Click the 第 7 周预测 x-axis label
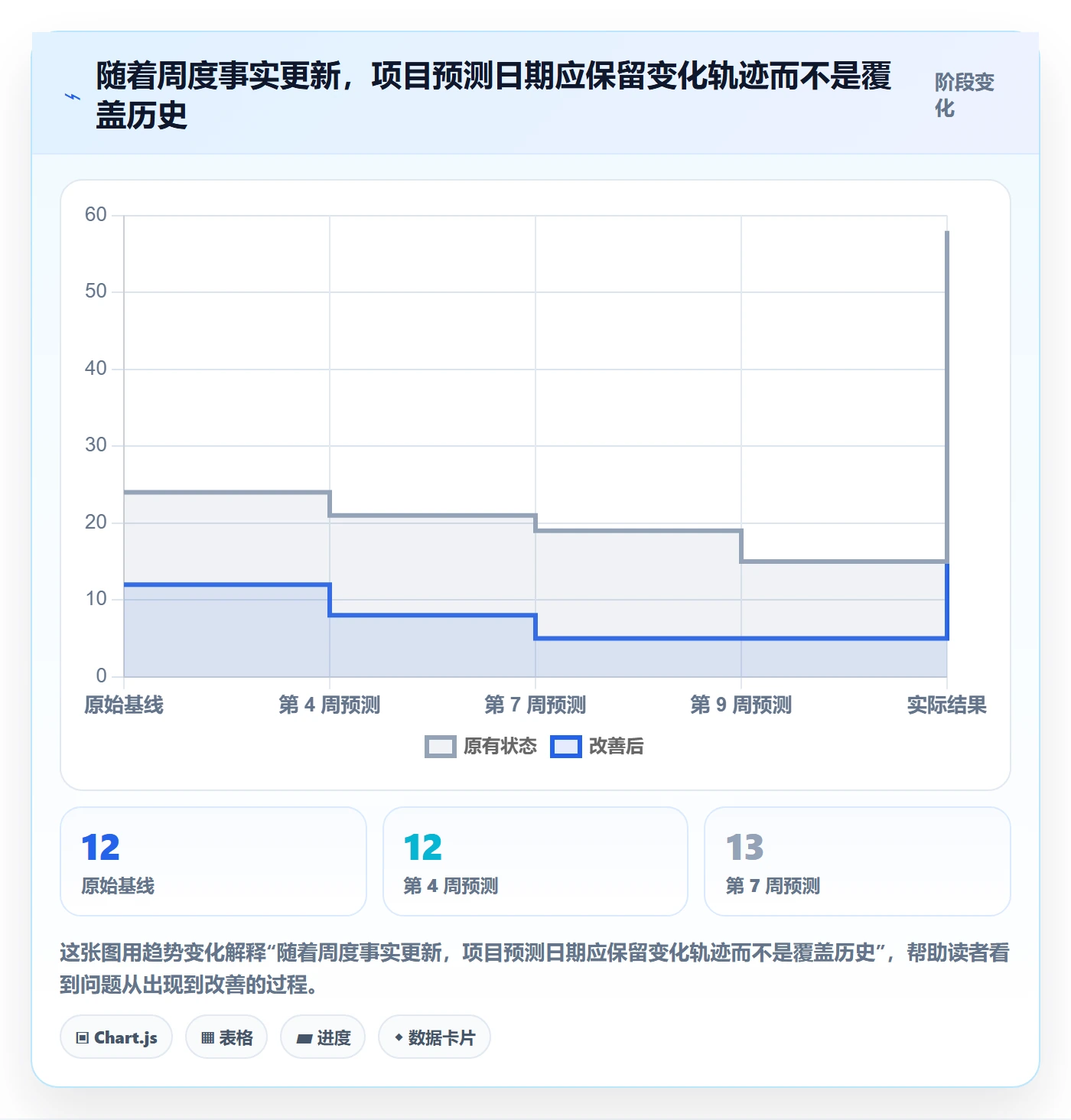The width and height of the screenshot is (1071, 1120). (x=535, y=705)
